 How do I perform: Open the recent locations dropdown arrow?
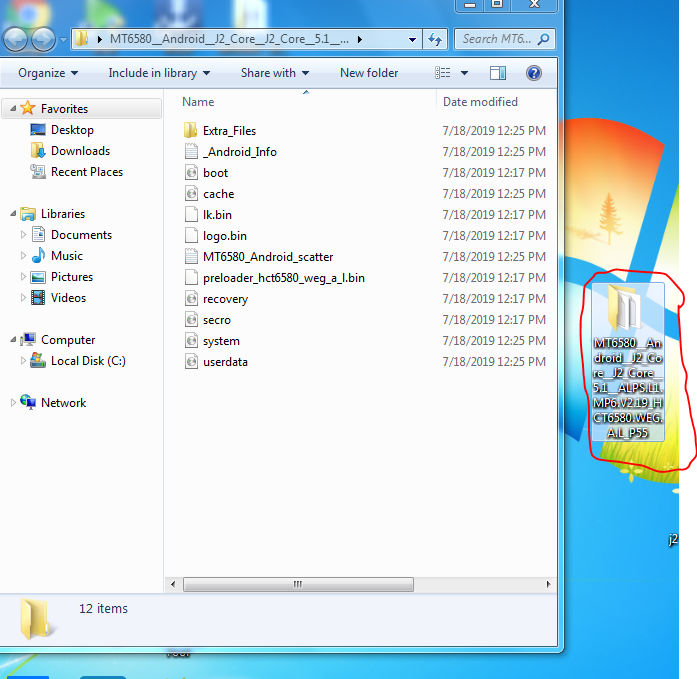click(63, 40)
